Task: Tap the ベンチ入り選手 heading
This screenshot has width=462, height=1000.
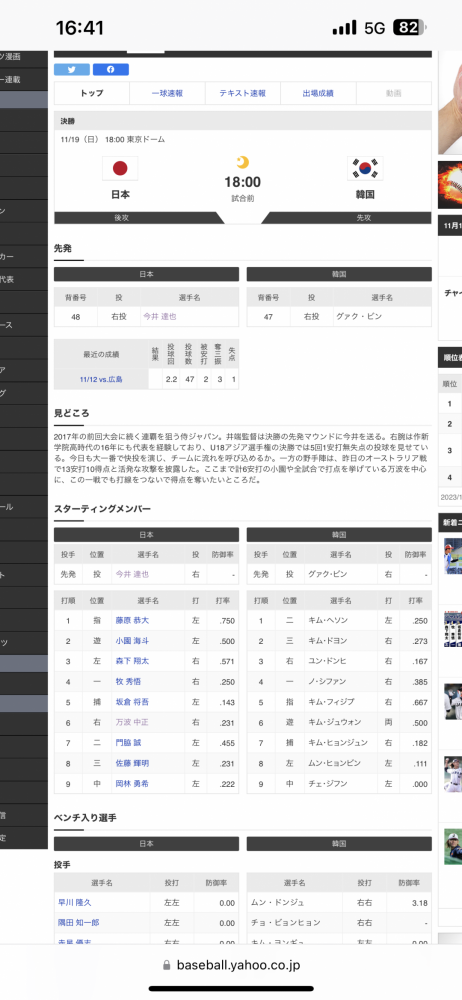Action: (85, 817)
